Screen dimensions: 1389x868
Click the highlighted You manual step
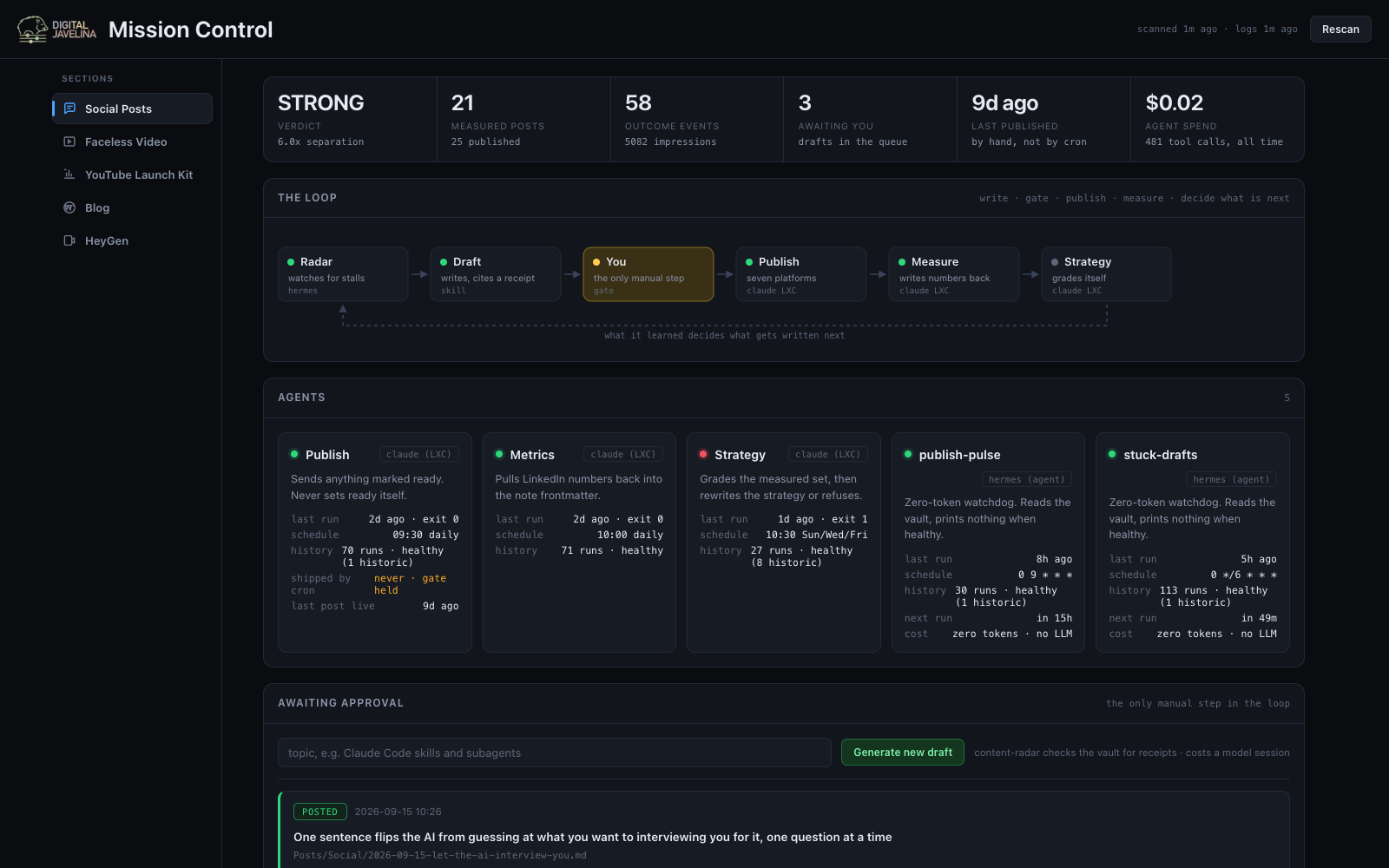[648, 274]
